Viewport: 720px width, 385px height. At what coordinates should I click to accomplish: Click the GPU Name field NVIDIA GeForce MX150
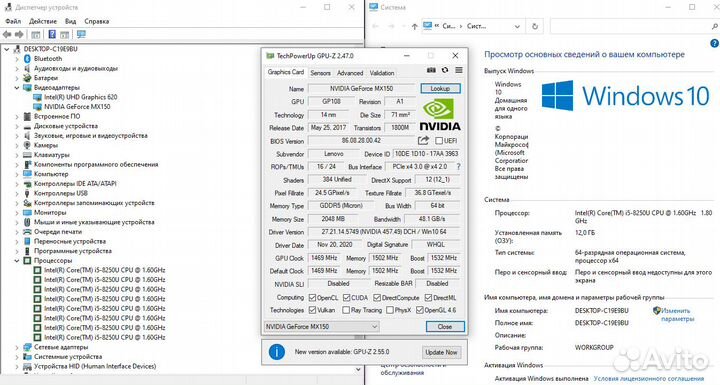pyautogui.click(x=361, y=89)
